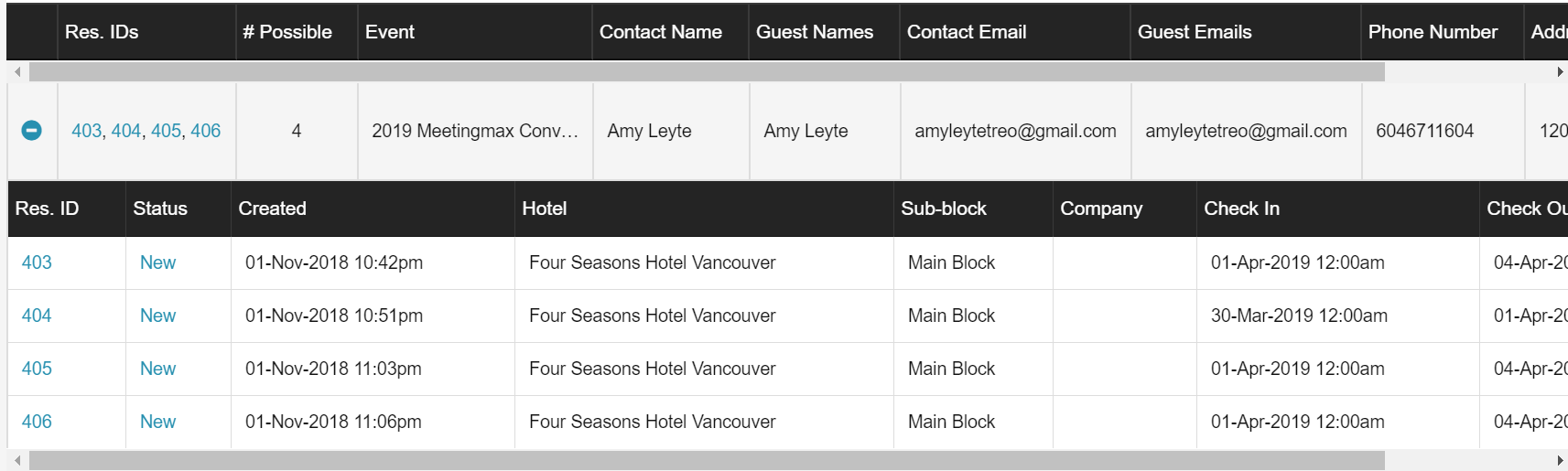This screenshot has height=471, width=1568.
Task: Sort by Event column header
Action: click(390, 32)
